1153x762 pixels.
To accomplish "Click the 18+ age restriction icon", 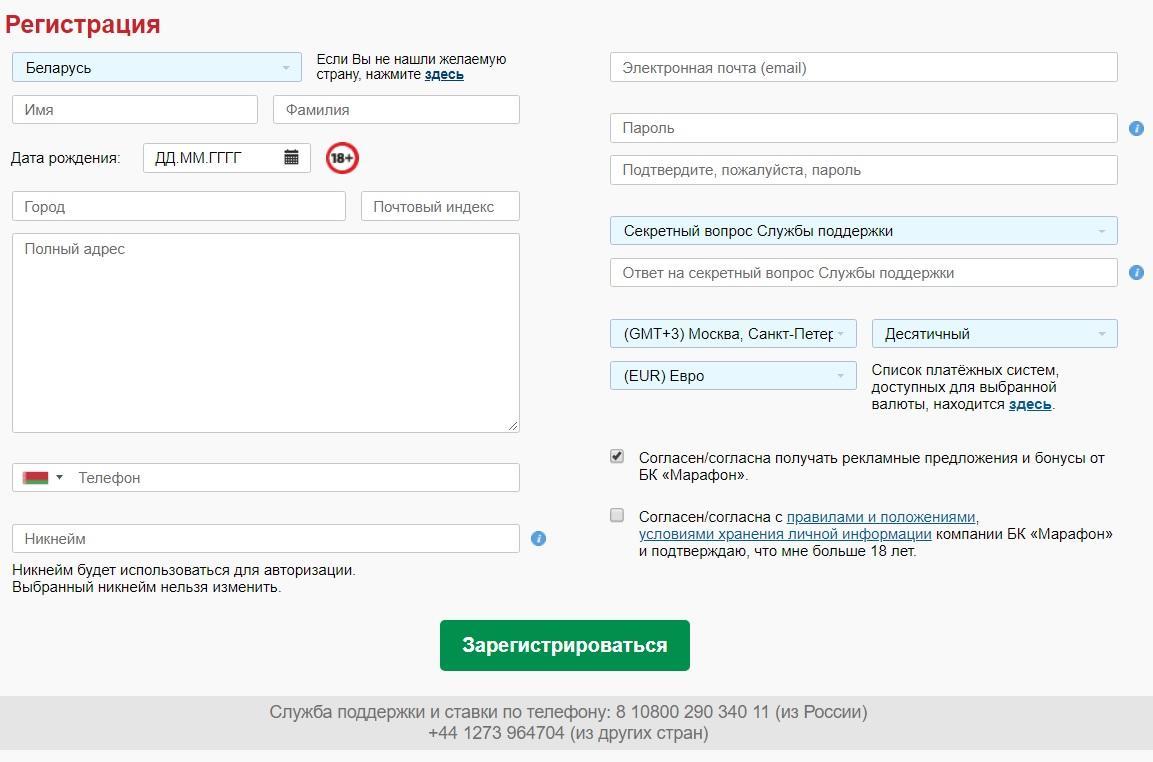I will point(342,157).
